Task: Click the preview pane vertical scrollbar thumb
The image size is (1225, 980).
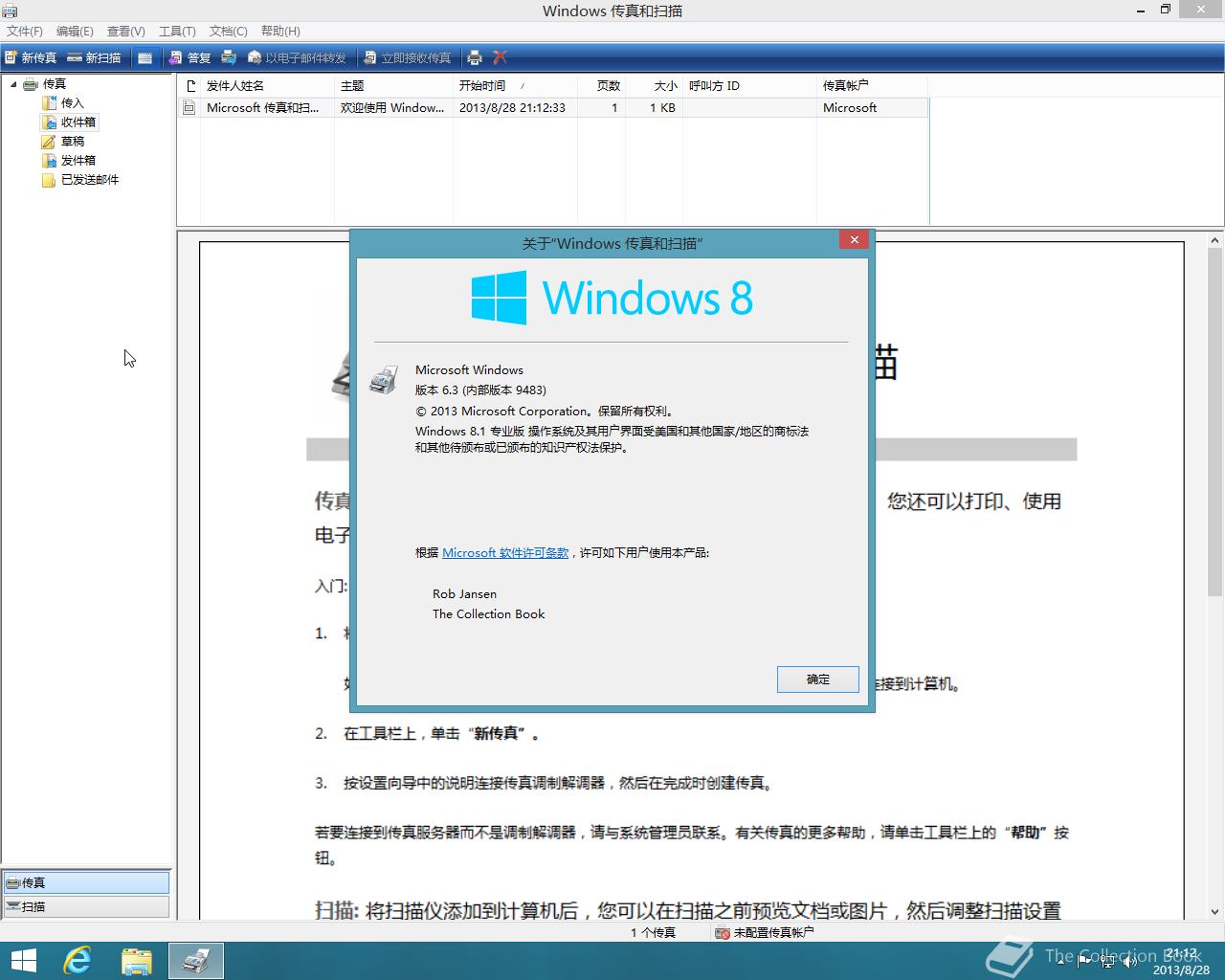Action: [x=1215, y=421]
